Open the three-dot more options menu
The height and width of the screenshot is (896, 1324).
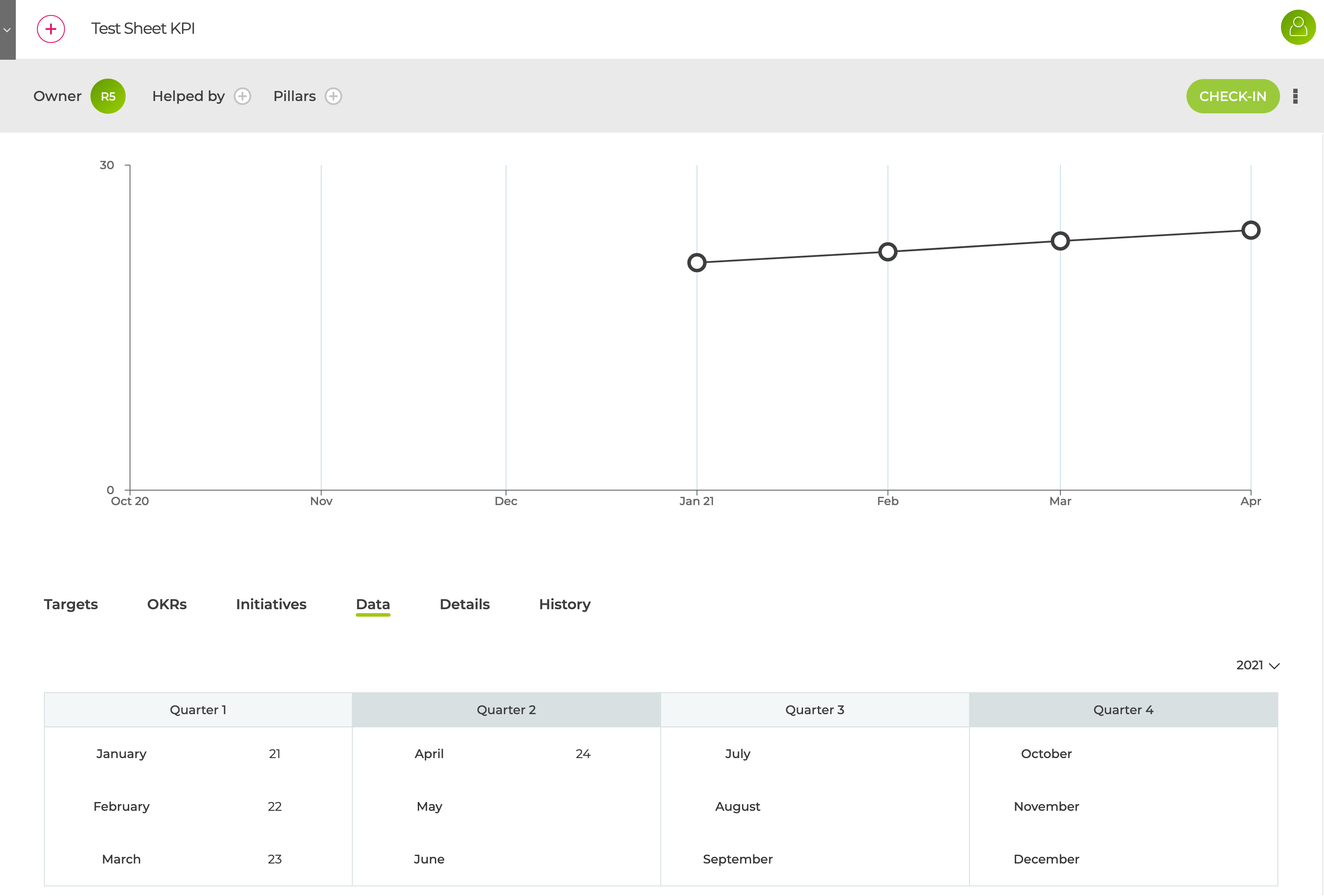tap(1295, 96)
